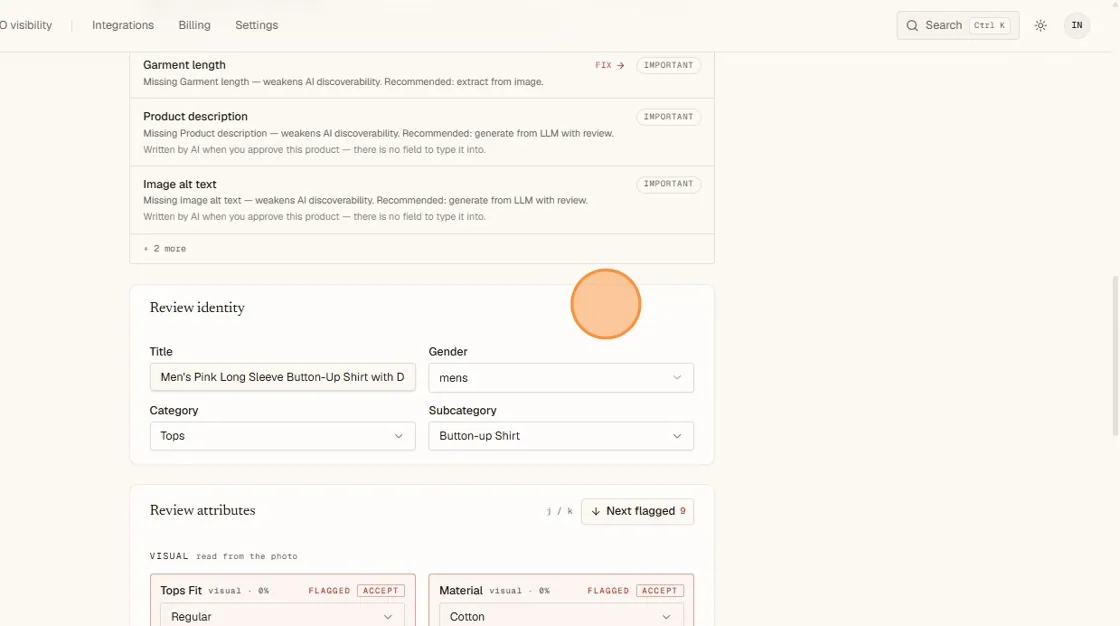Open the Subcategory dropdown showing Button-up Shirt
This screenshot has height=626, width=1120.
pos(561,436)
